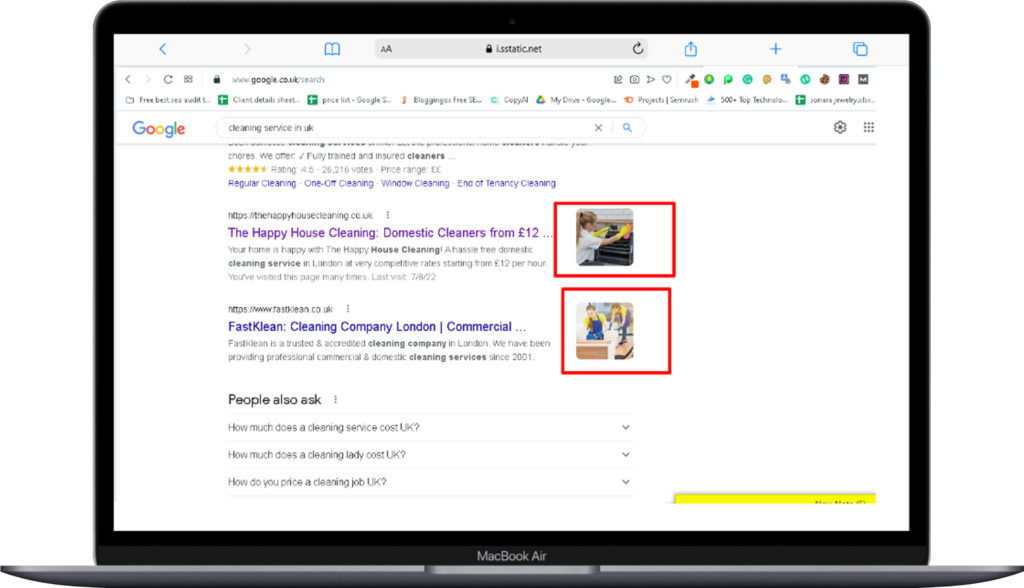Open the FastKlean Cleaning Company result link
This screenshot has width=1024, height=588.
click(376, 327)
